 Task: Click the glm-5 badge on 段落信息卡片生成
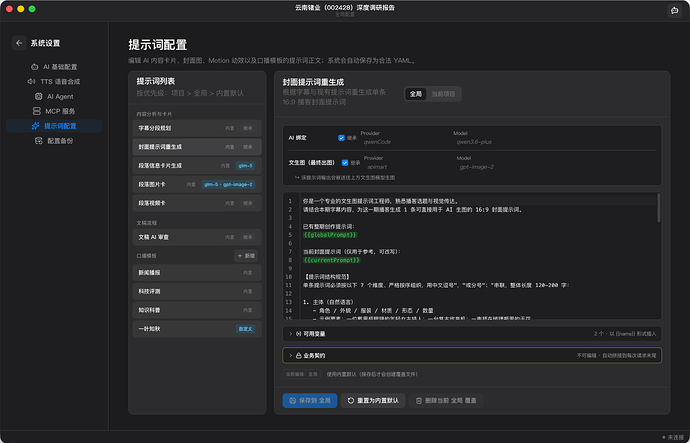245,166
